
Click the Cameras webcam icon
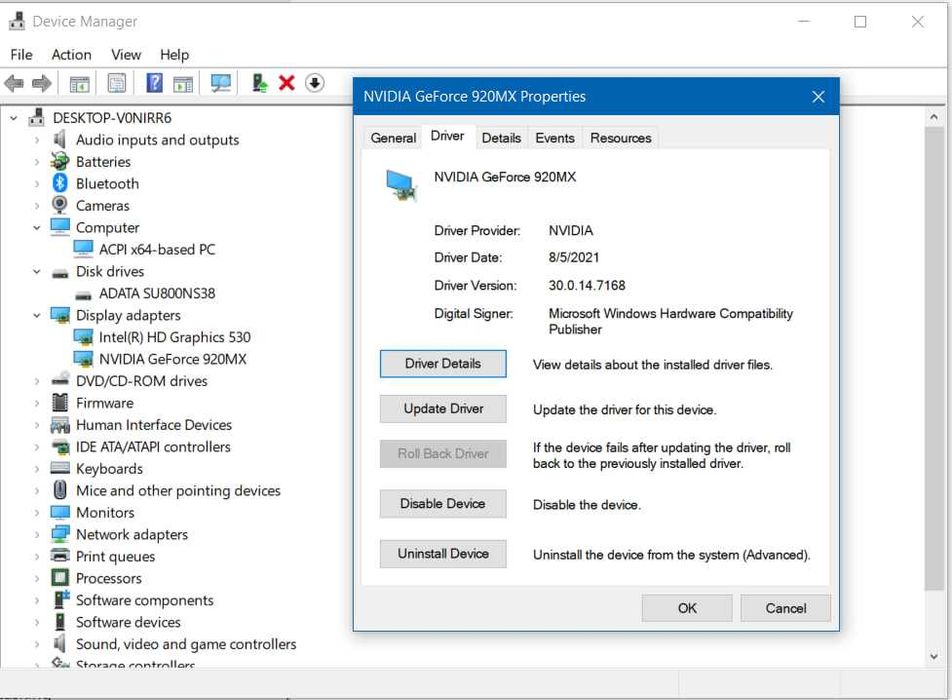pos(60,205)
